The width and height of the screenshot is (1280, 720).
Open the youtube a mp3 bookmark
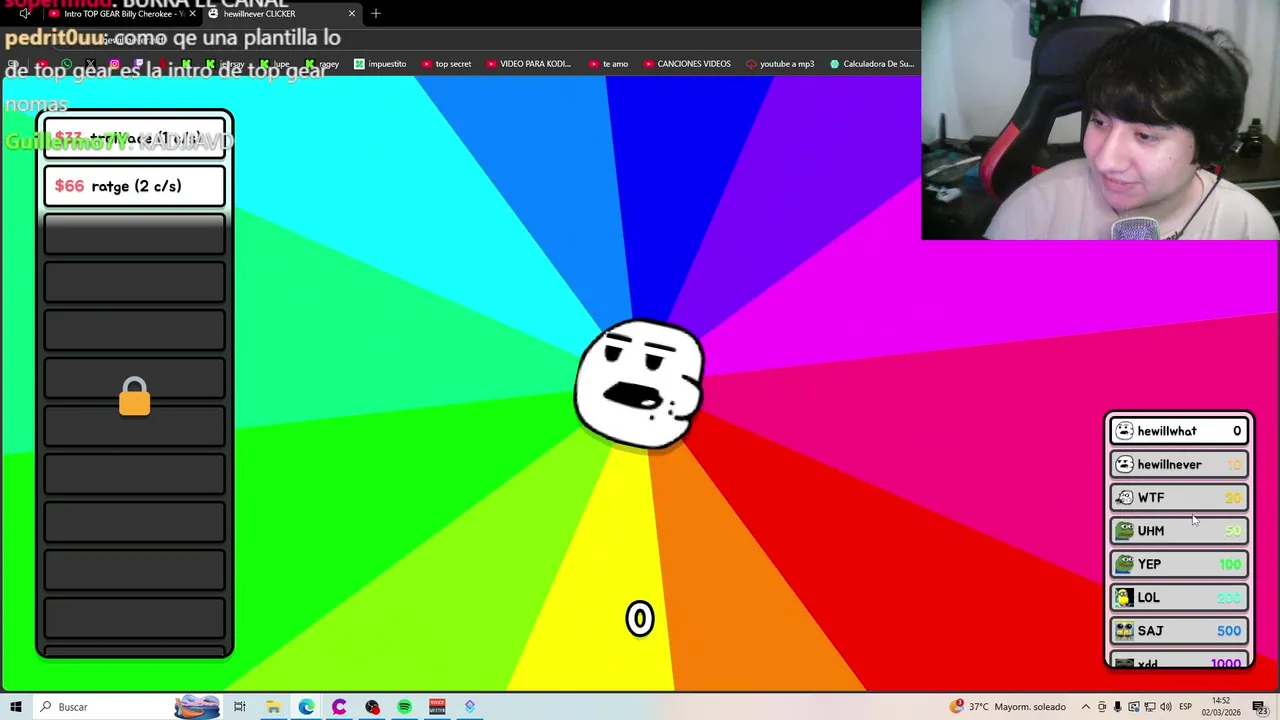point(780,64)
